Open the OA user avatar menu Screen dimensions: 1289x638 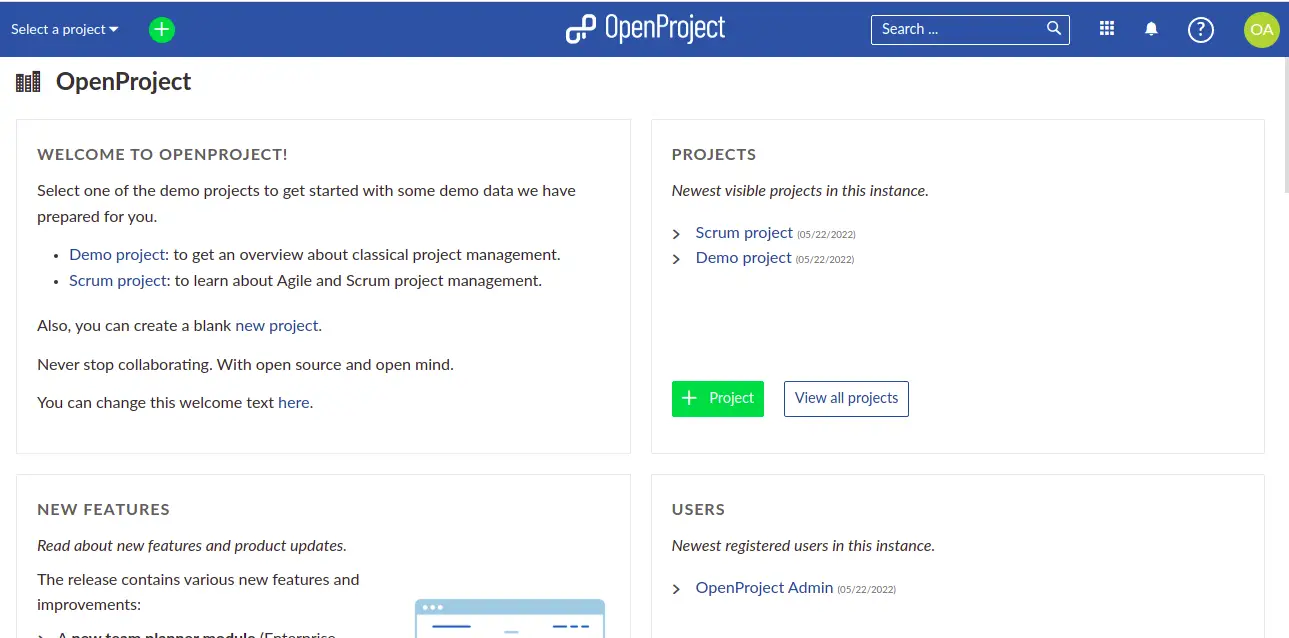[1262, 30]
